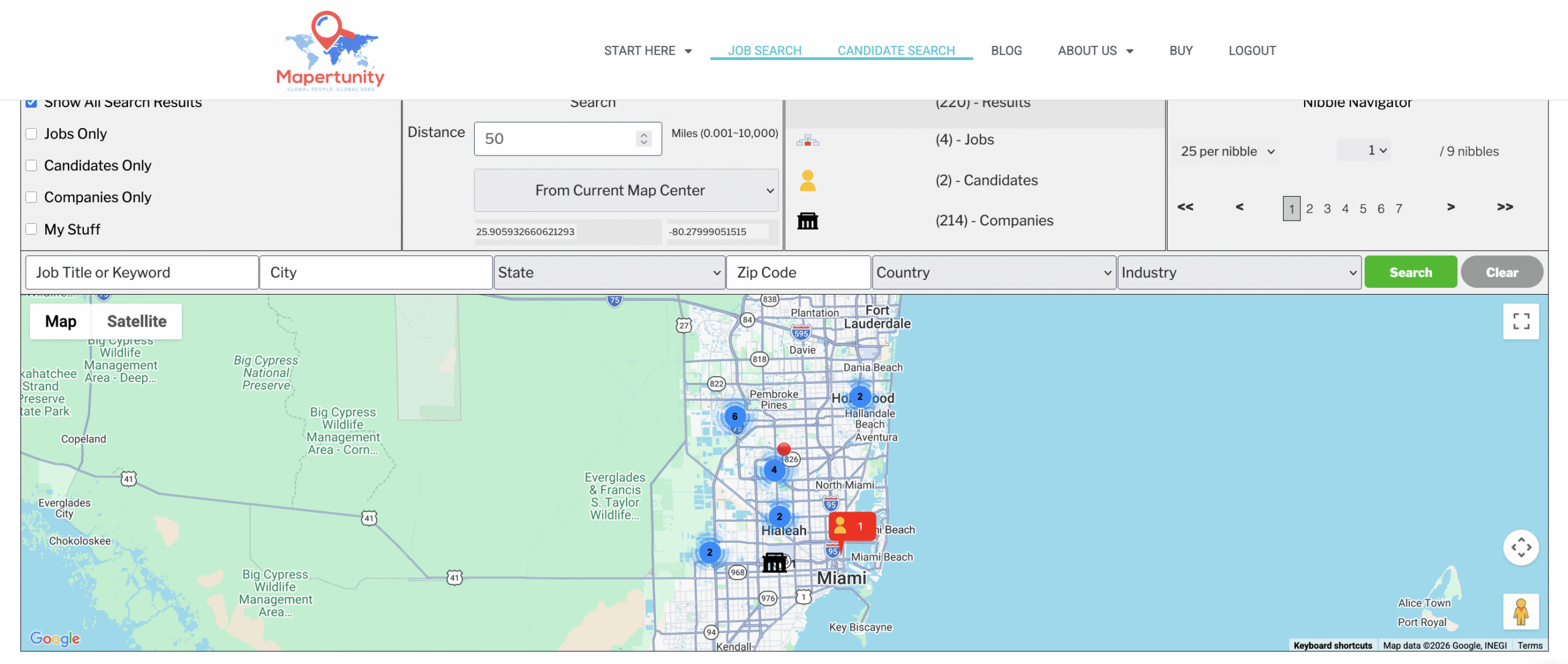Expand the Industry dropdown
1568x664 pixels.
point(1238,273)
